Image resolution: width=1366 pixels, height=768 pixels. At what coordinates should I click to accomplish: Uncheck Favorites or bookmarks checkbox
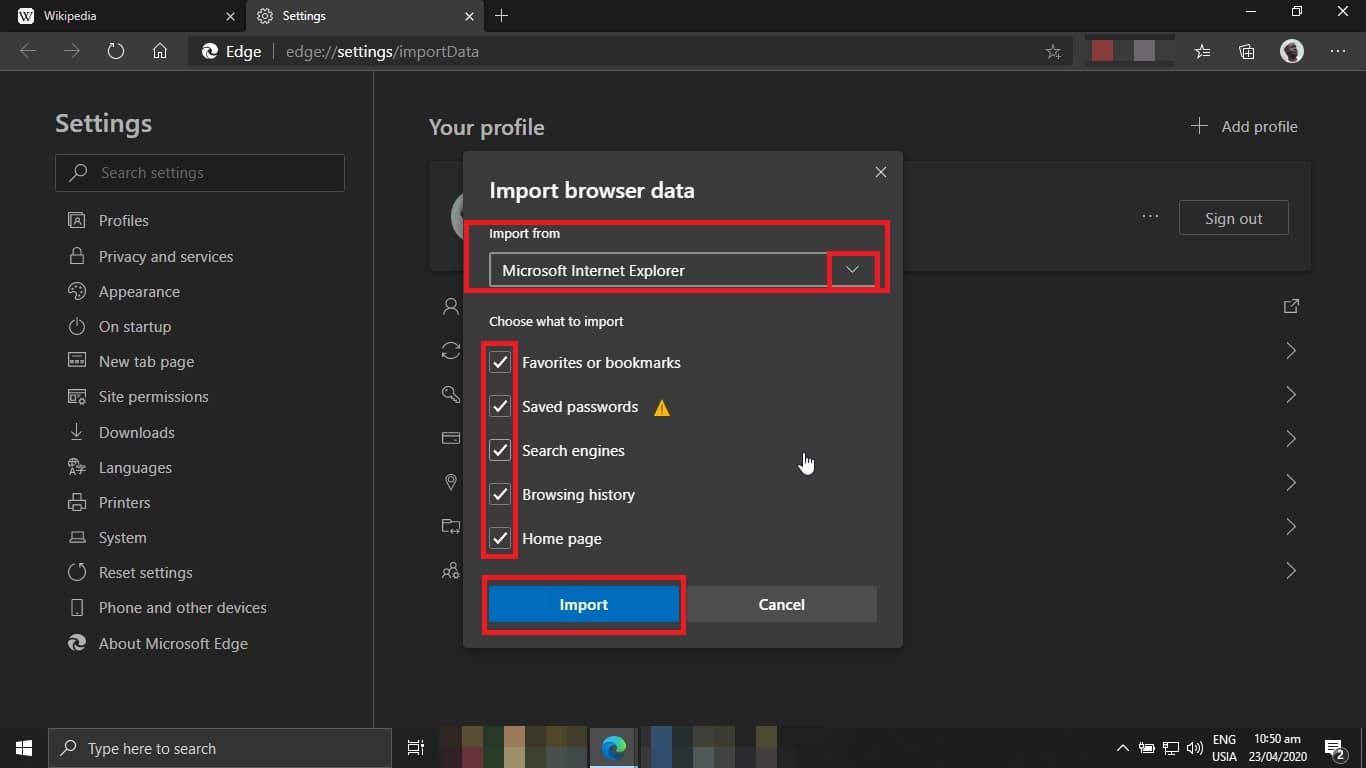coord(500,363)
